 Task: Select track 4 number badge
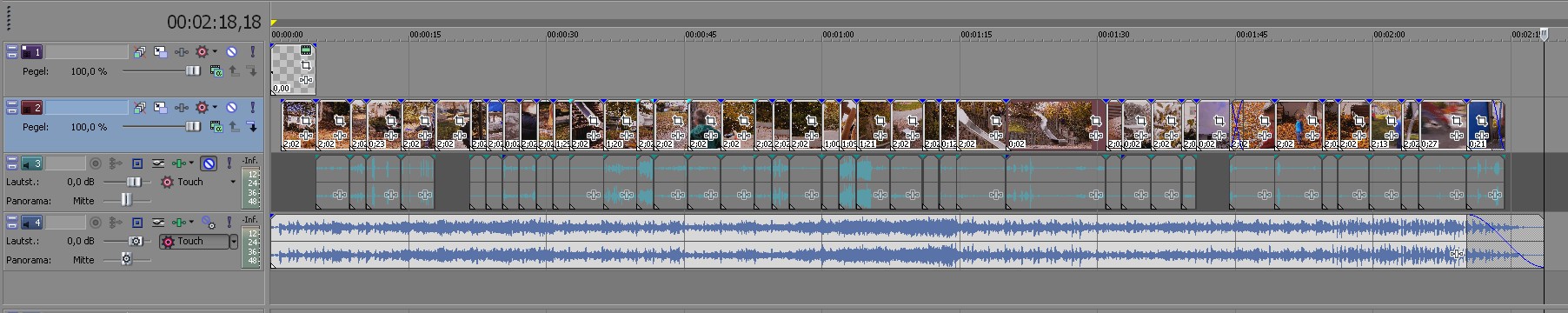coord(32,222)
